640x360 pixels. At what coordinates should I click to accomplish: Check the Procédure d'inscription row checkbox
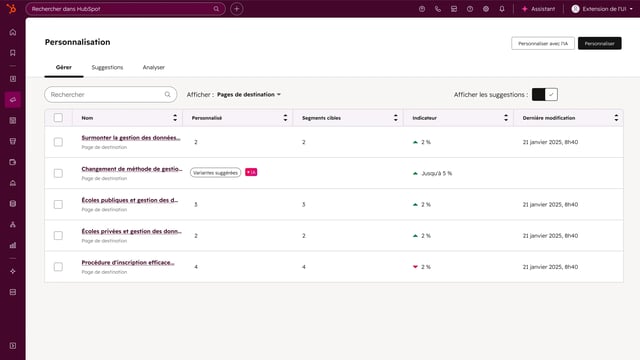coord(58,267)
